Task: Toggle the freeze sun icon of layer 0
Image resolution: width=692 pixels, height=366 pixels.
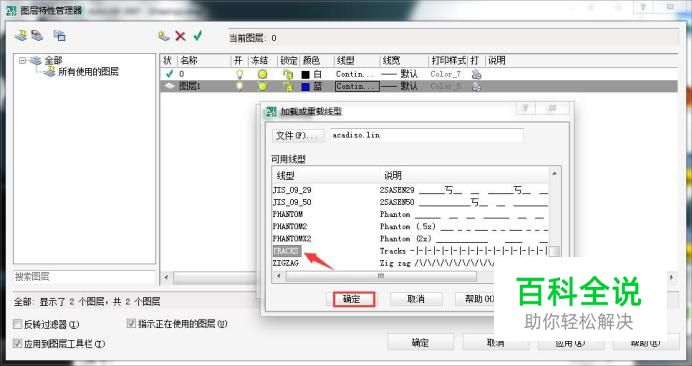Action: [263, 74]
